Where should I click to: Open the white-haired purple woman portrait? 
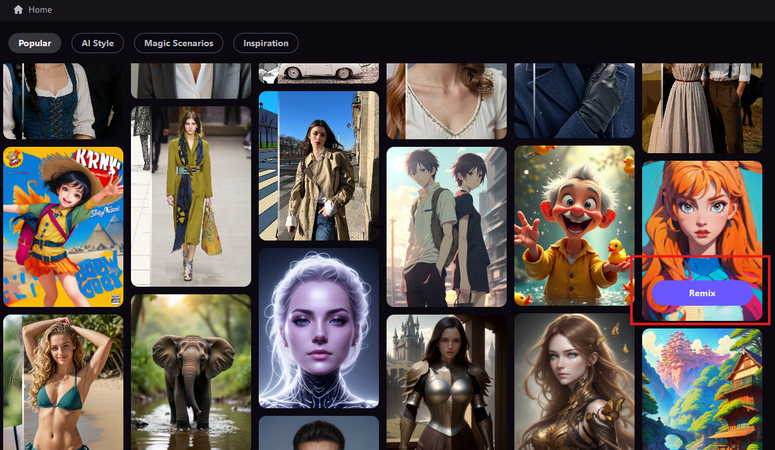point(319,328)
